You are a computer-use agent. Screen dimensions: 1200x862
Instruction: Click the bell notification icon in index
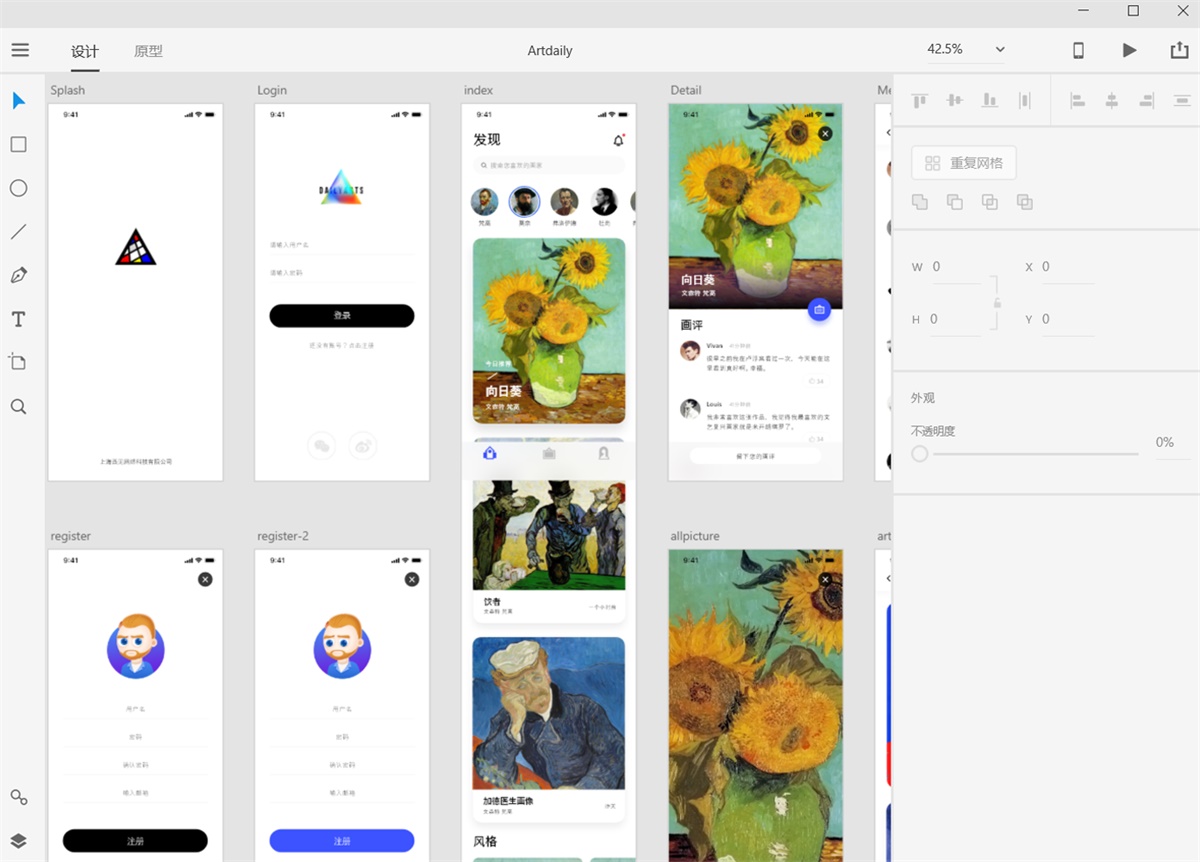[x=618, y=141]
